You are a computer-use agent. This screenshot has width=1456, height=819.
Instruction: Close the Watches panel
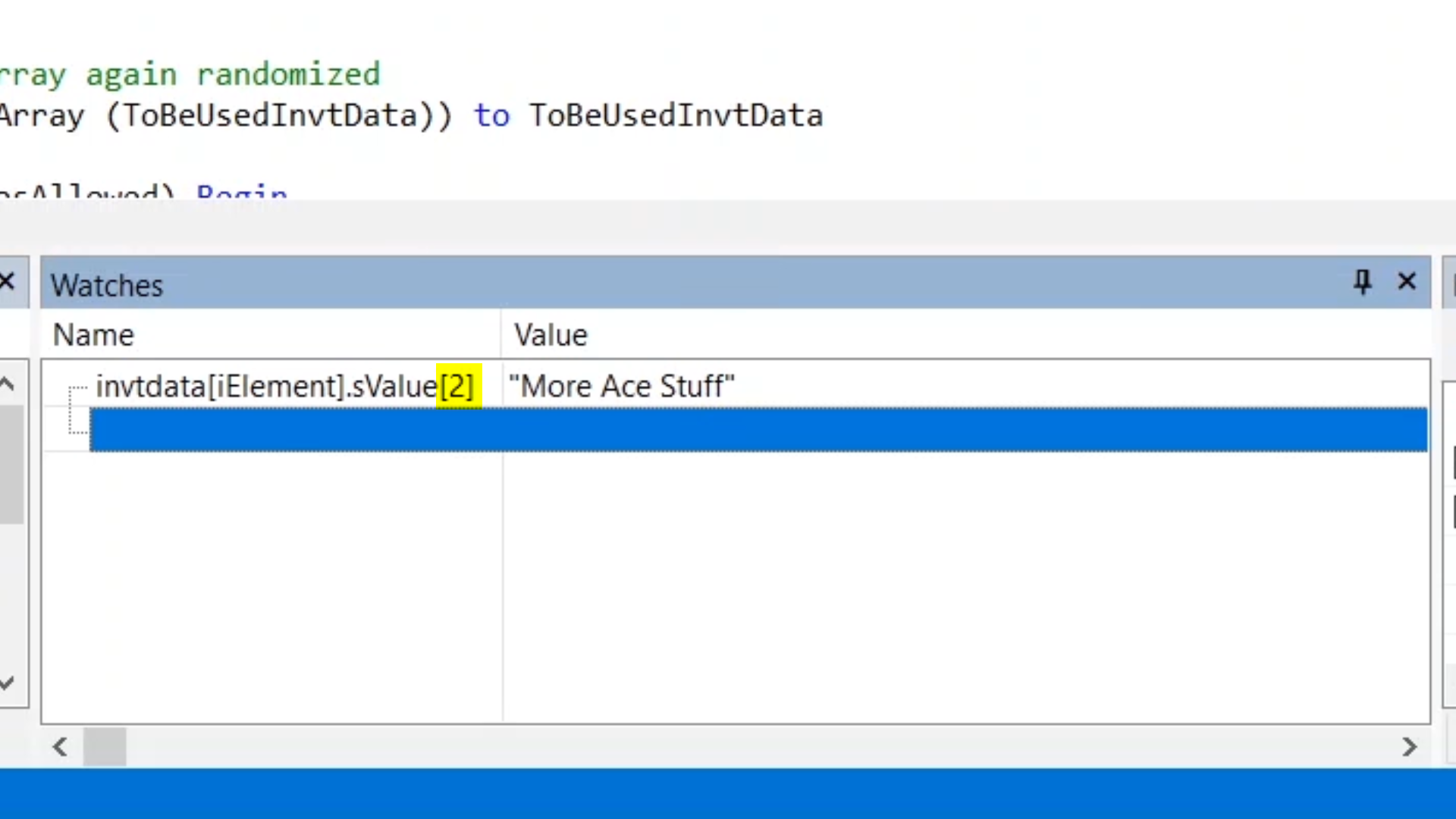coord(1407,282)
